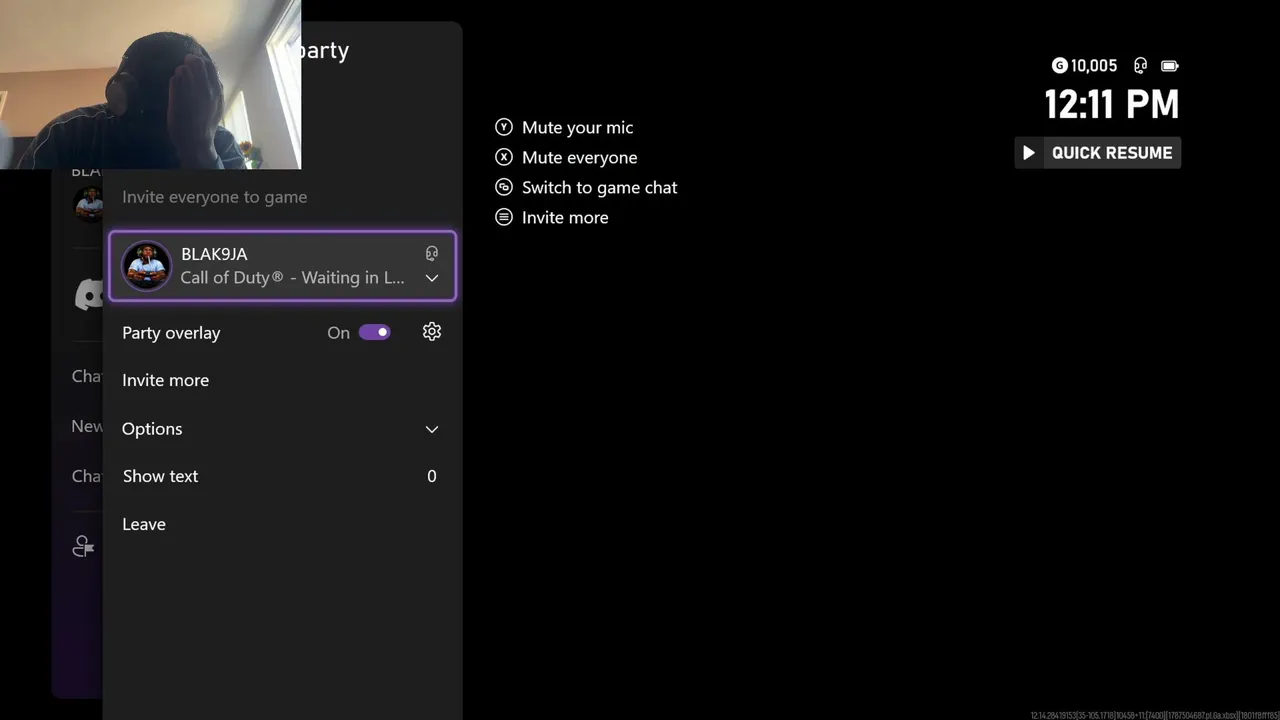This screenshot has height=720, width=1280.
Task: Click the play icon on Quick Resume
Action: [1029, 153]
